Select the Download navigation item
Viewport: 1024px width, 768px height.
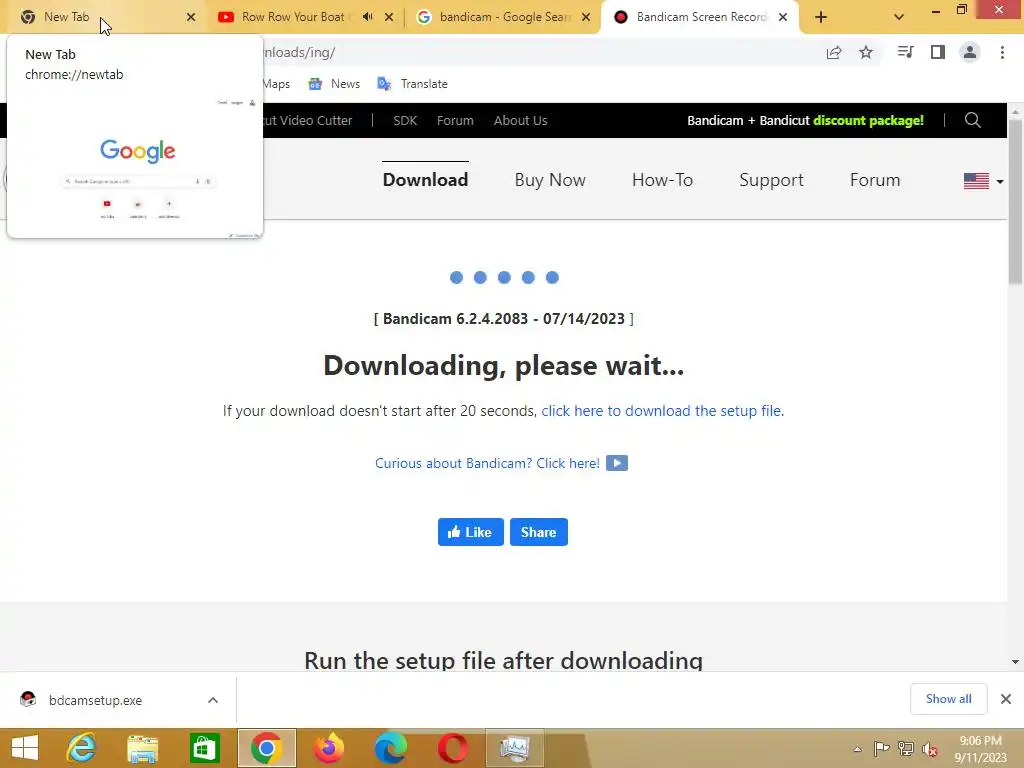click(x=425, y=180)
